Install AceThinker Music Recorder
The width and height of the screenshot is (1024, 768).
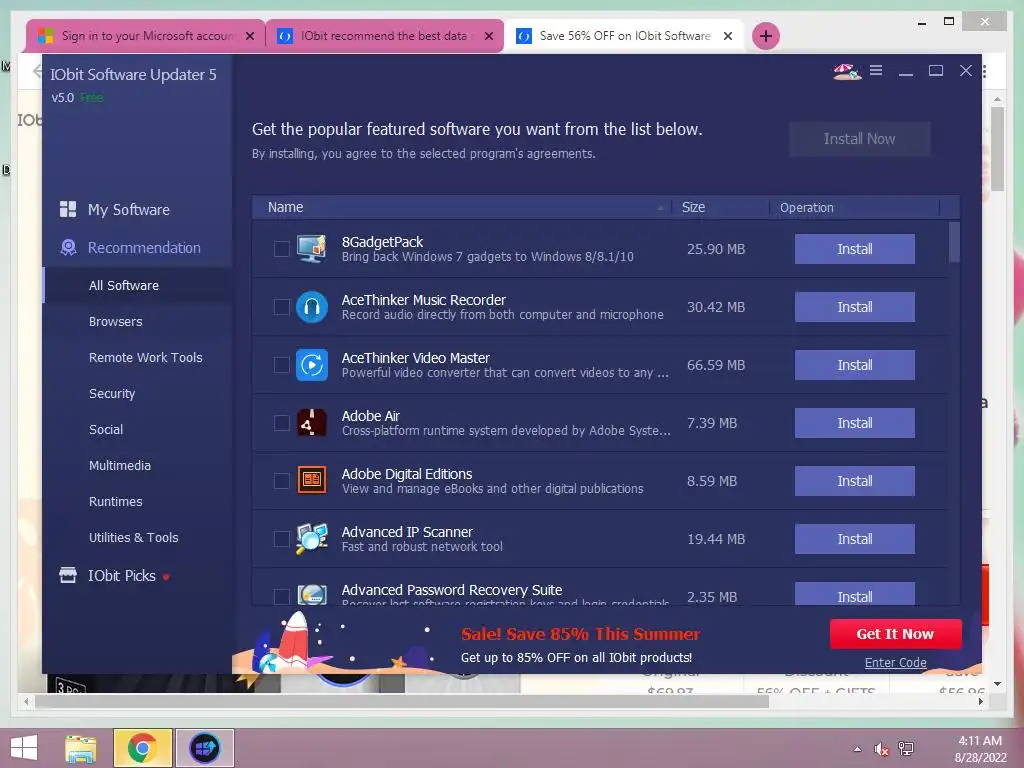854,307
